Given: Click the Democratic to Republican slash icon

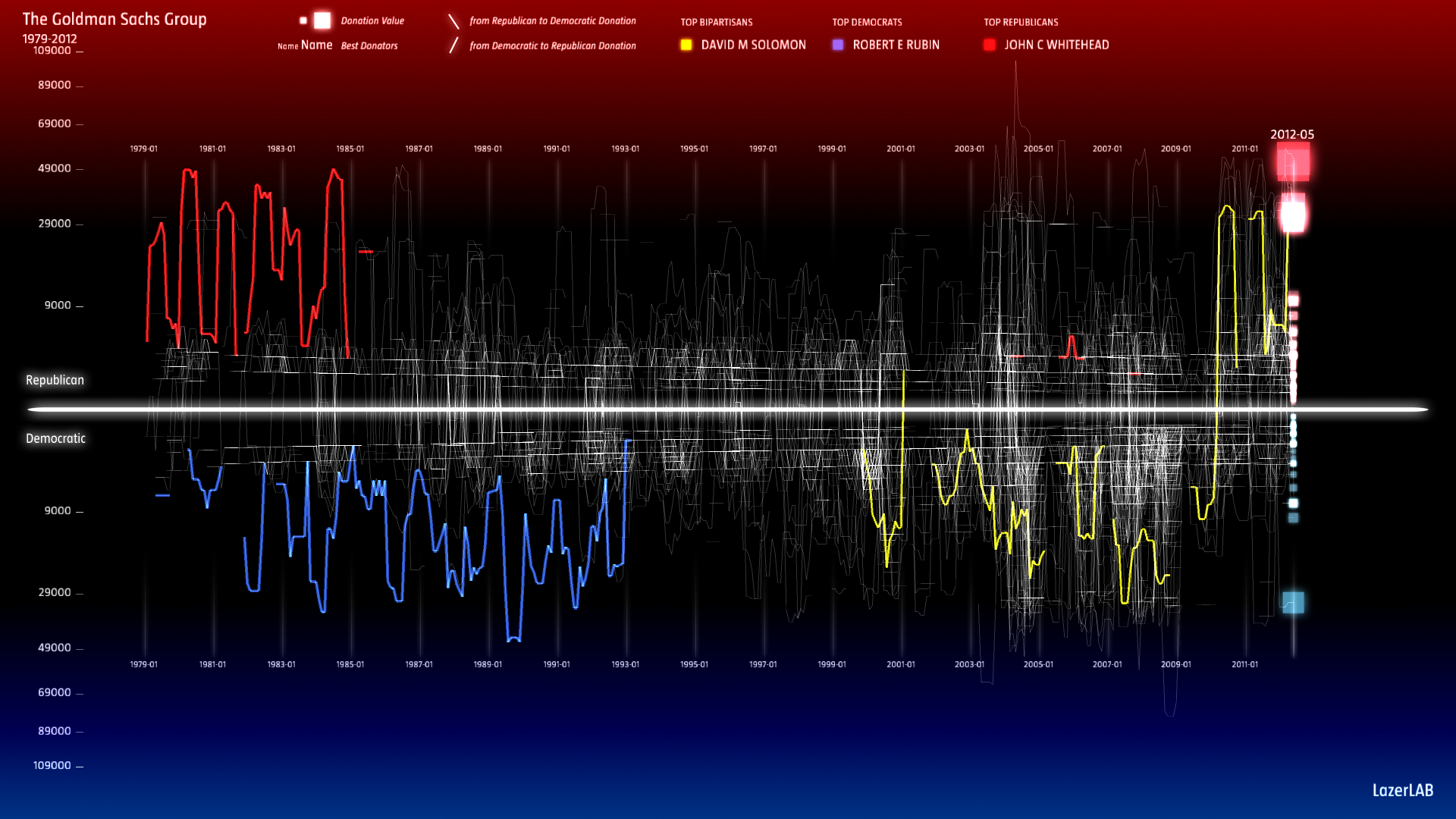Looking at the screenshot, I should tap(453, 45).
